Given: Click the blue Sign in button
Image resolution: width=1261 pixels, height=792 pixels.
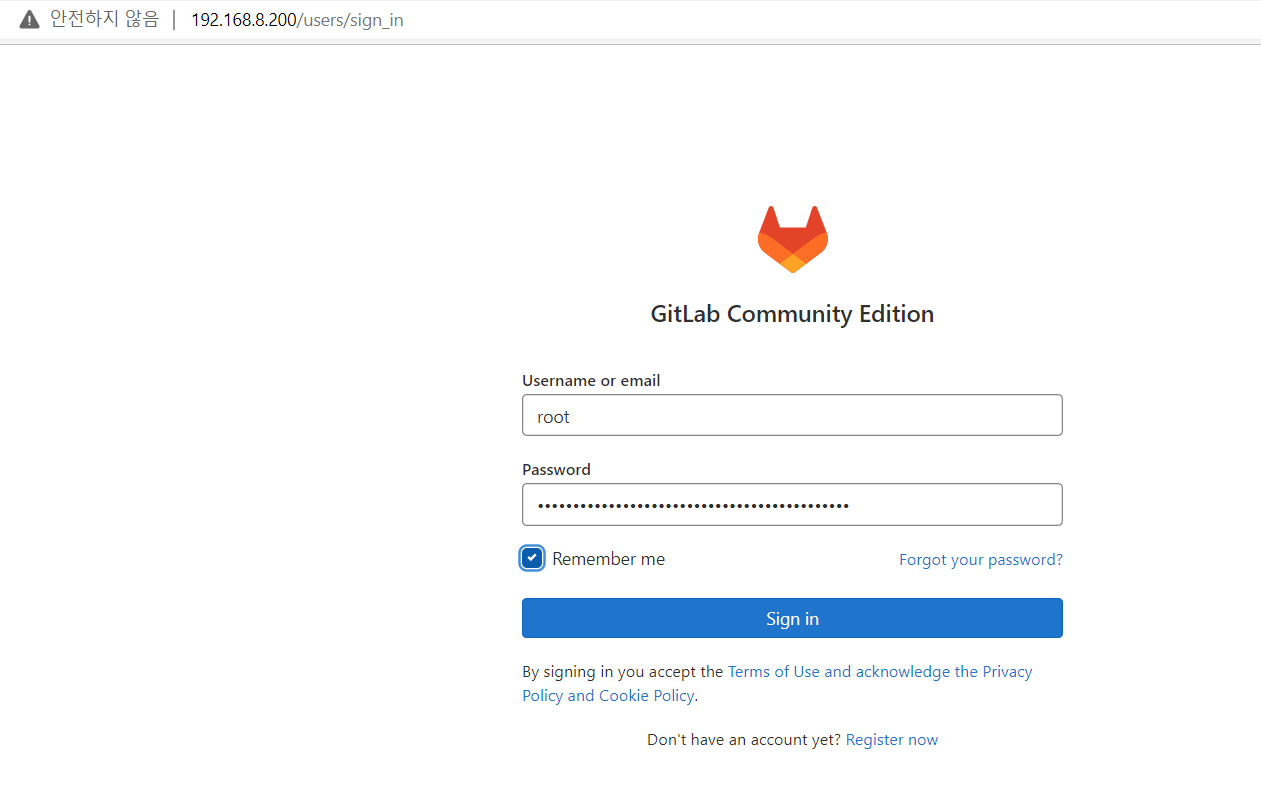Looking at the screenshot, I should [x=792, y=618].
